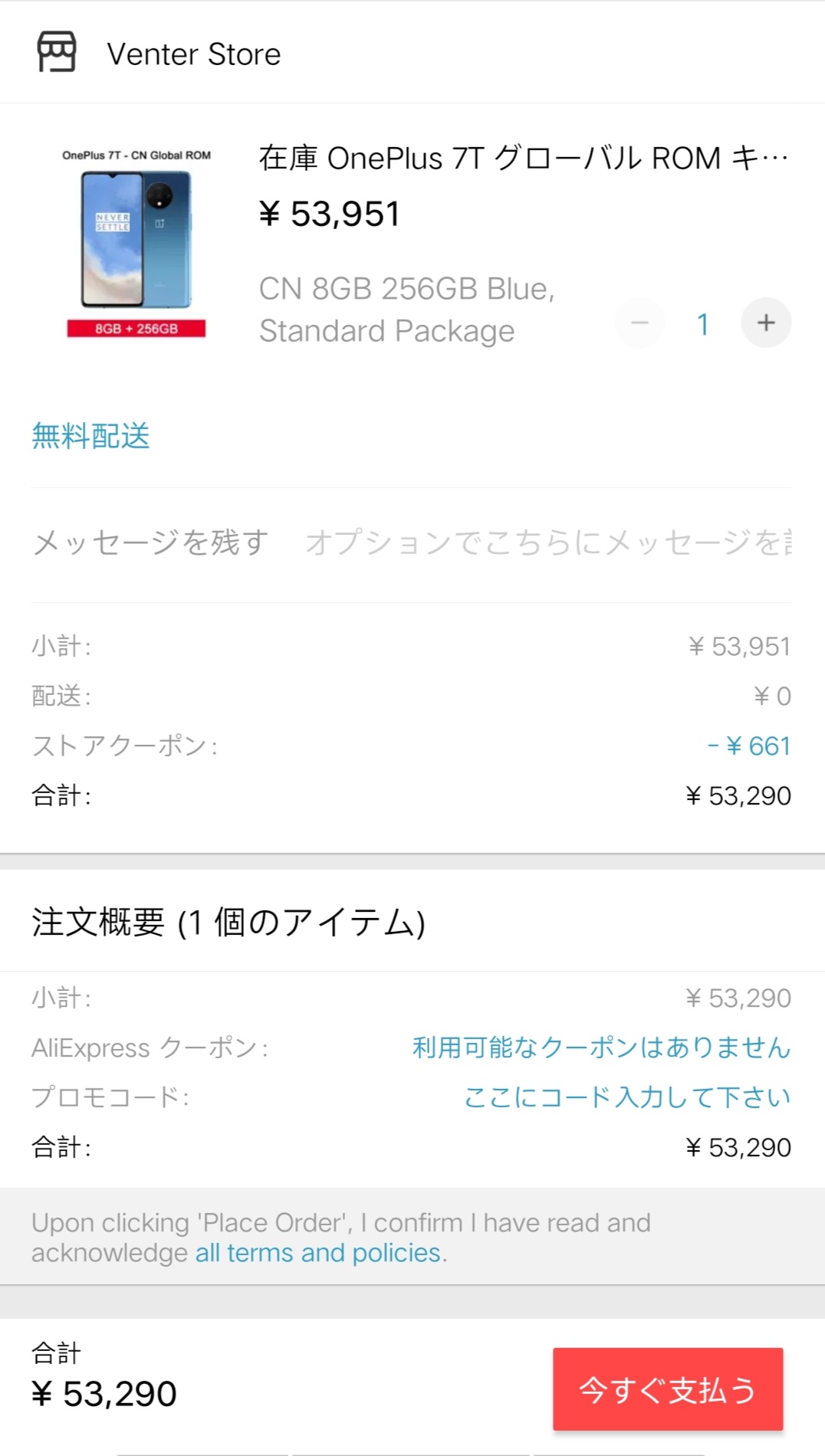Decrease quantity with the minus button
This screenshot has height=1456, width=825.
(x=639, y=323)
